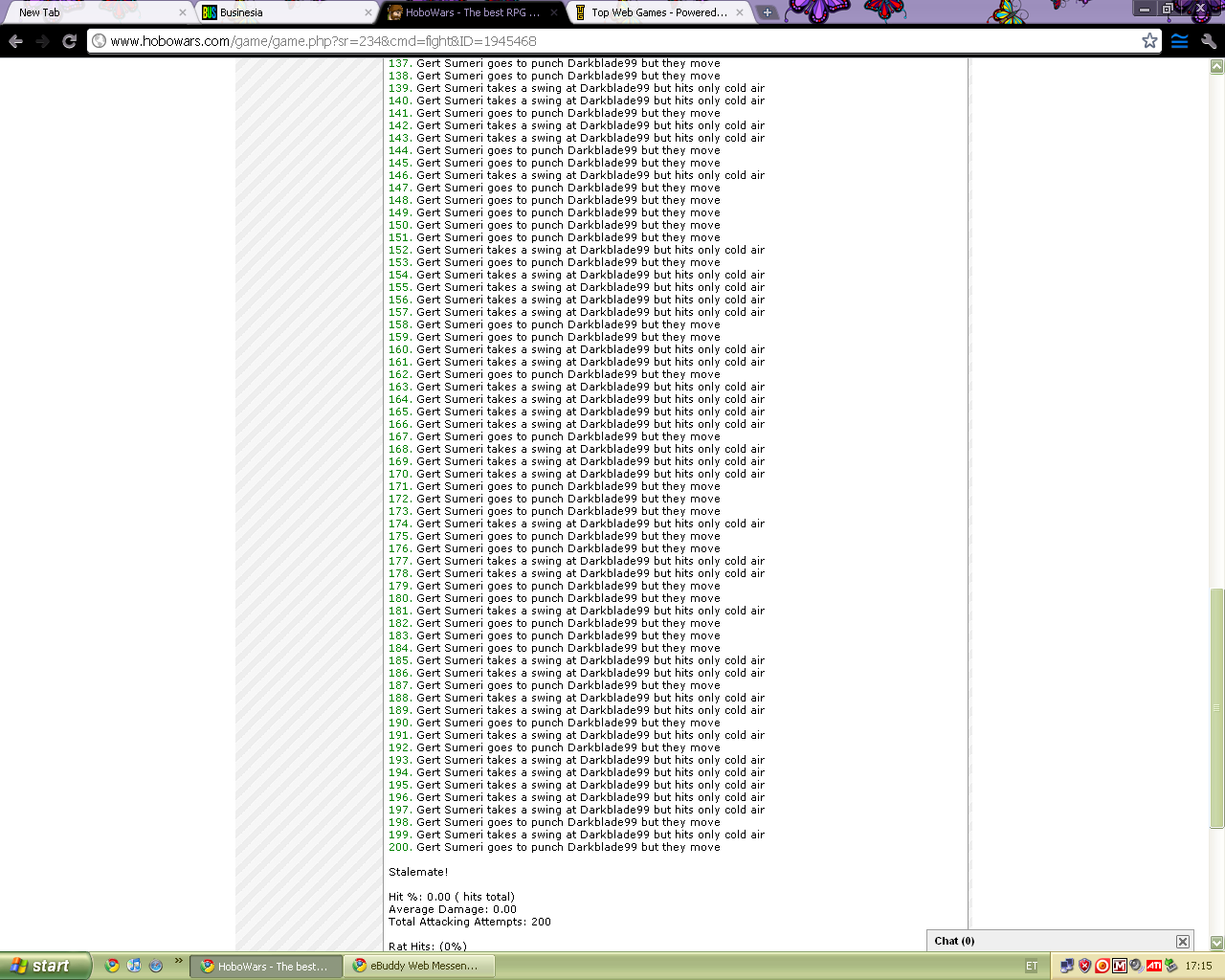Switch to the Businesia tab
Screen dimensions: 1225x980
[x=287, y=12]
